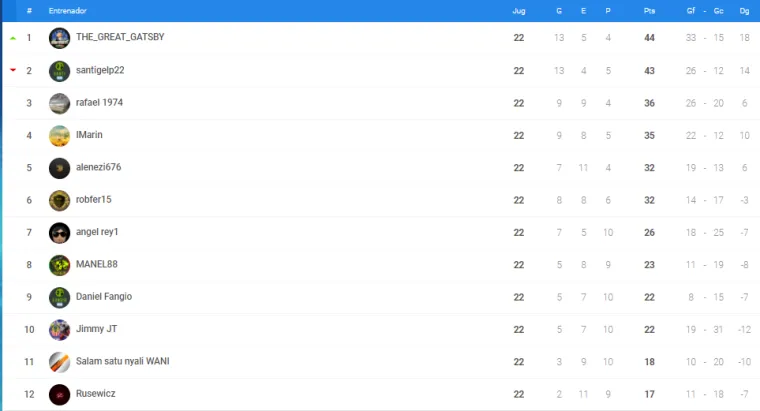Click rank number 12 for Rusewicz

pos(29,395)
